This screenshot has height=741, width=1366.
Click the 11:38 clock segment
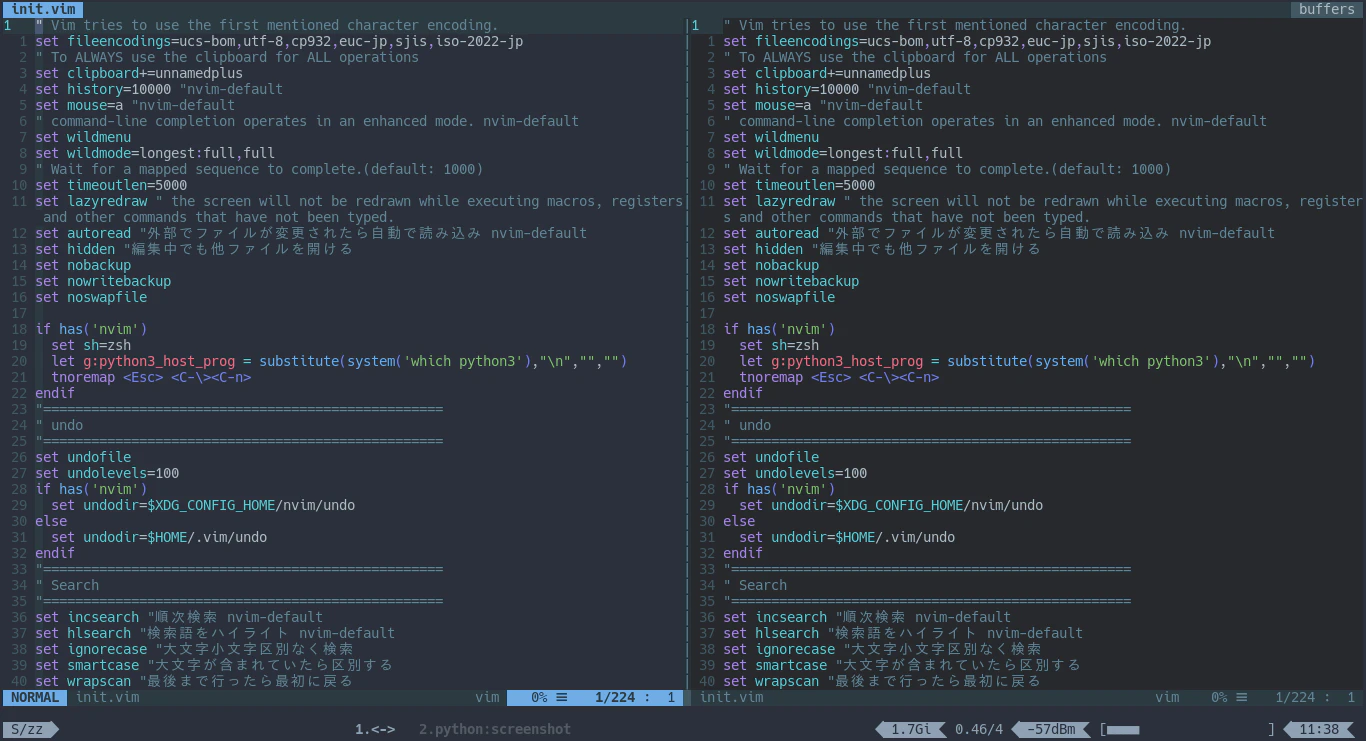point(1320,729)
